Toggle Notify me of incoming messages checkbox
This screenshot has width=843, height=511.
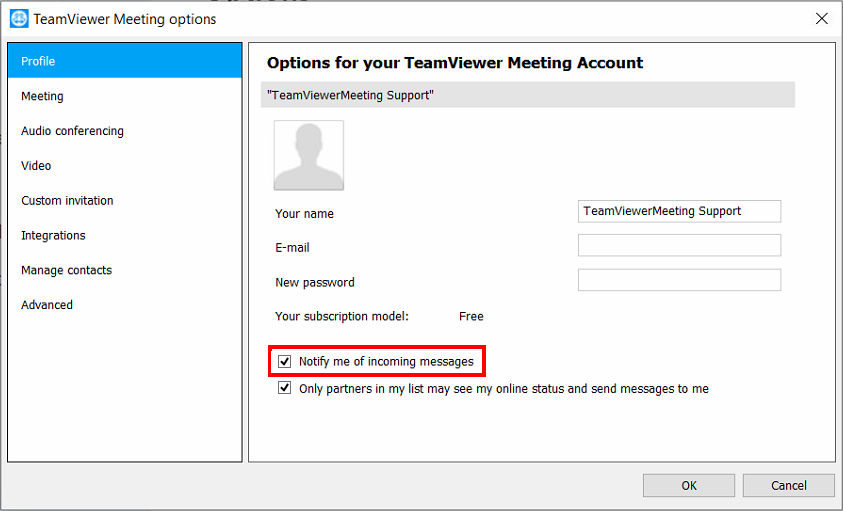point(284,361)
